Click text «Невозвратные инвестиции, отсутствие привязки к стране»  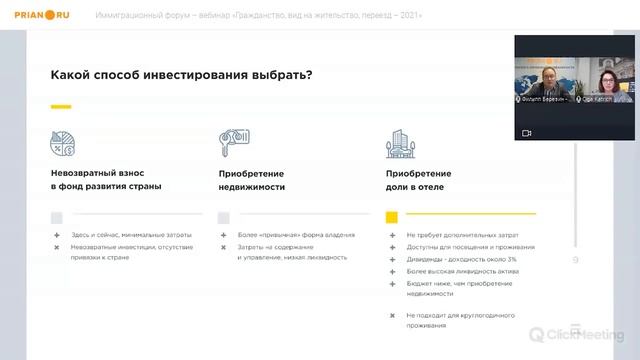coord(132,252)
